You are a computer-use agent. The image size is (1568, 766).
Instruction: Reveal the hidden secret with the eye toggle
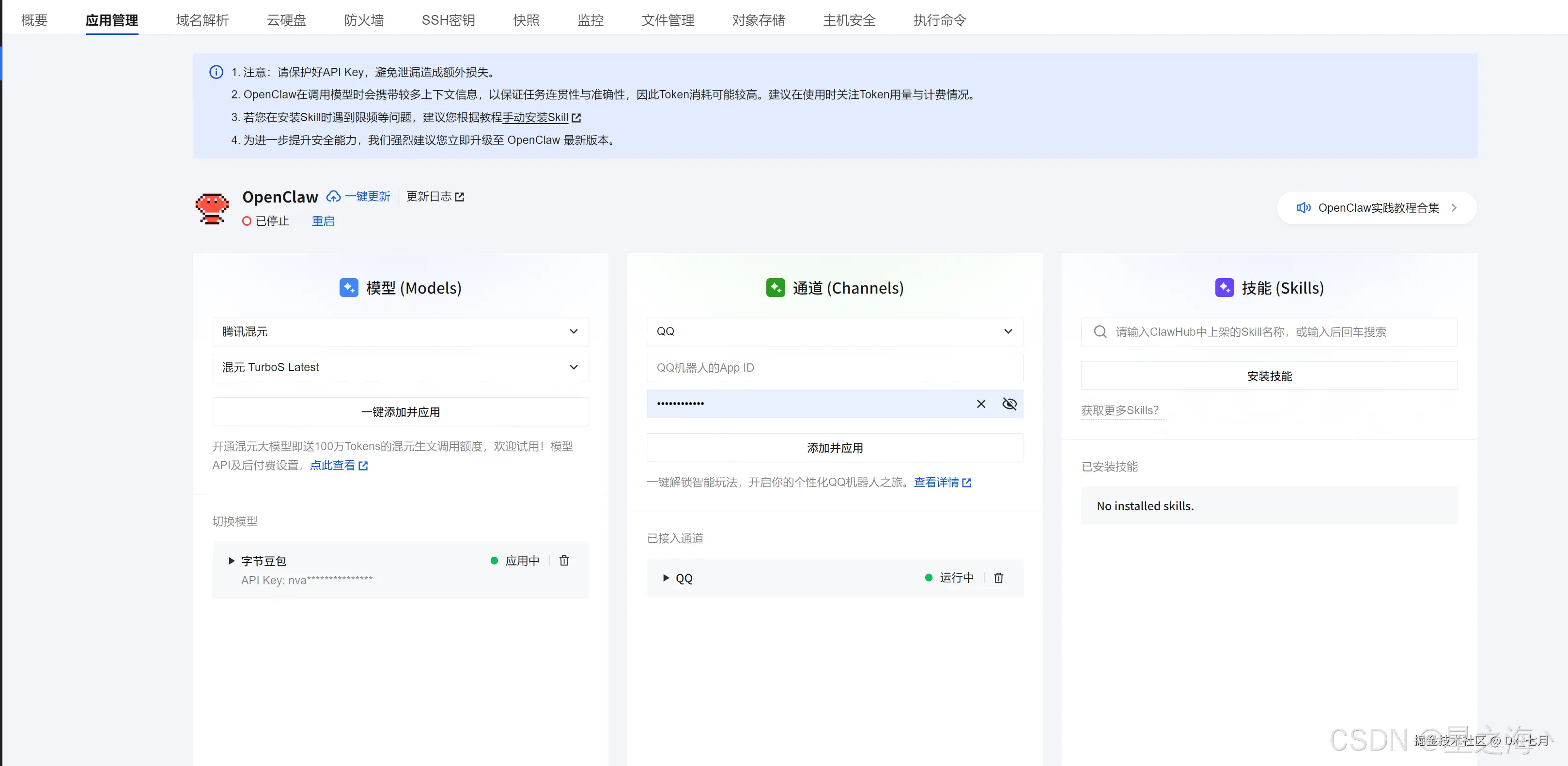(1009, 404)
